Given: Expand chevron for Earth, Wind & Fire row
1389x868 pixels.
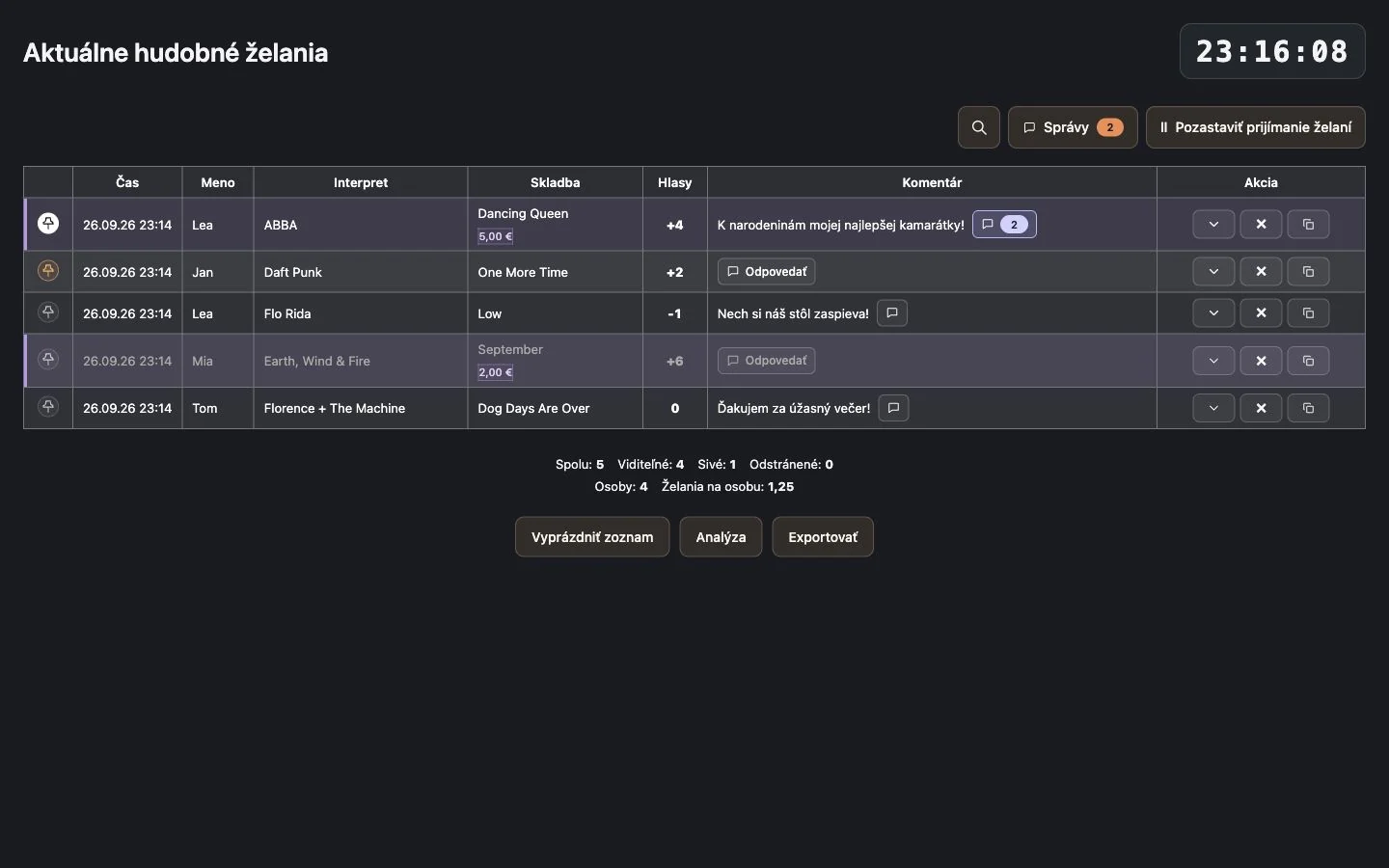Looking at the screenshot, I should click(x=1213, y=361).
